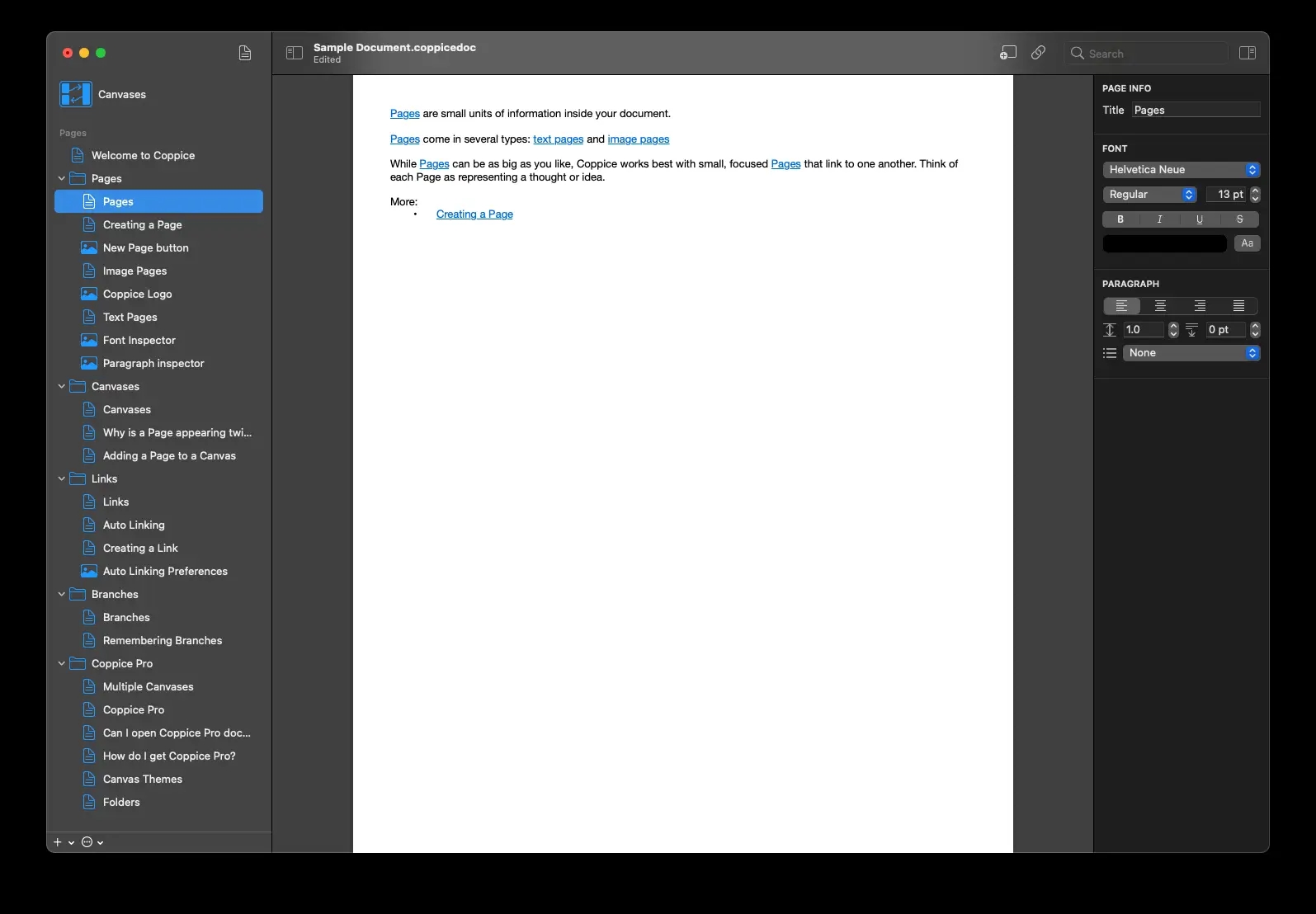This screenshot has height=914, width=1316.
Task: Follow the "Creating a Page" link under More
Action: [474, 214]
